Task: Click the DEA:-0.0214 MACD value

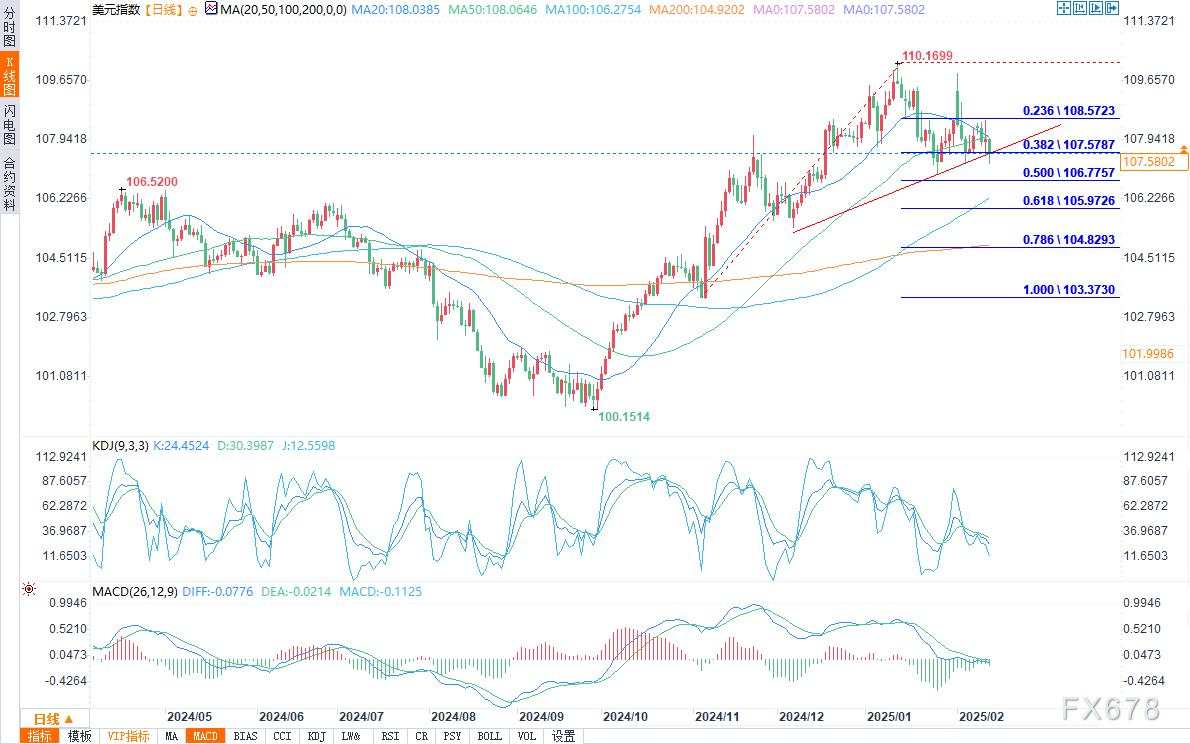Action: (x=296, y=591)
